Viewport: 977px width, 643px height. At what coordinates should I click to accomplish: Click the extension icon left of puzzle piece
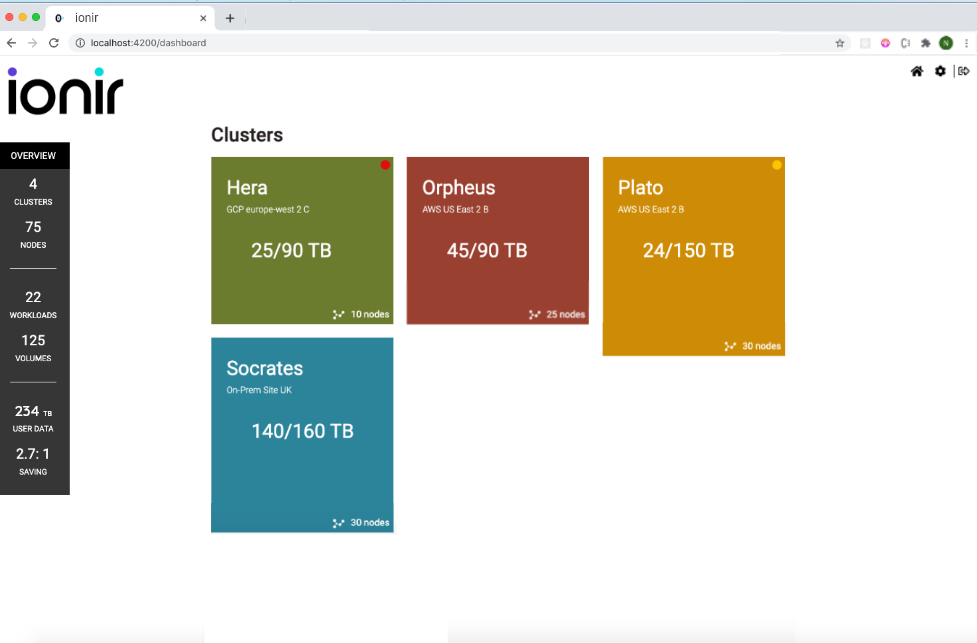coord(905,43)
